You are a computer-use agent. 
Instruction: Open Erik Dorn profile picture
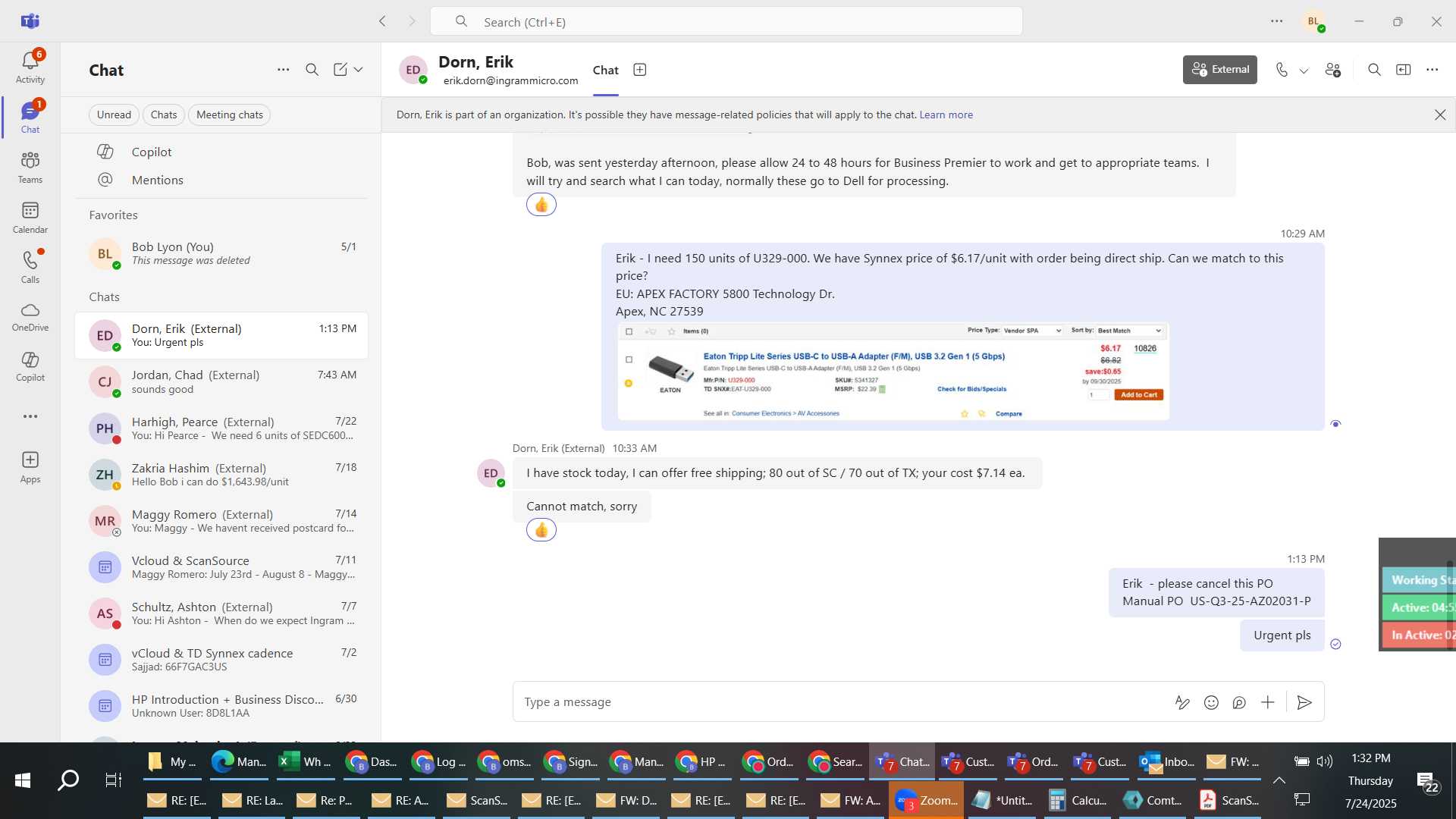click(413, 70)
